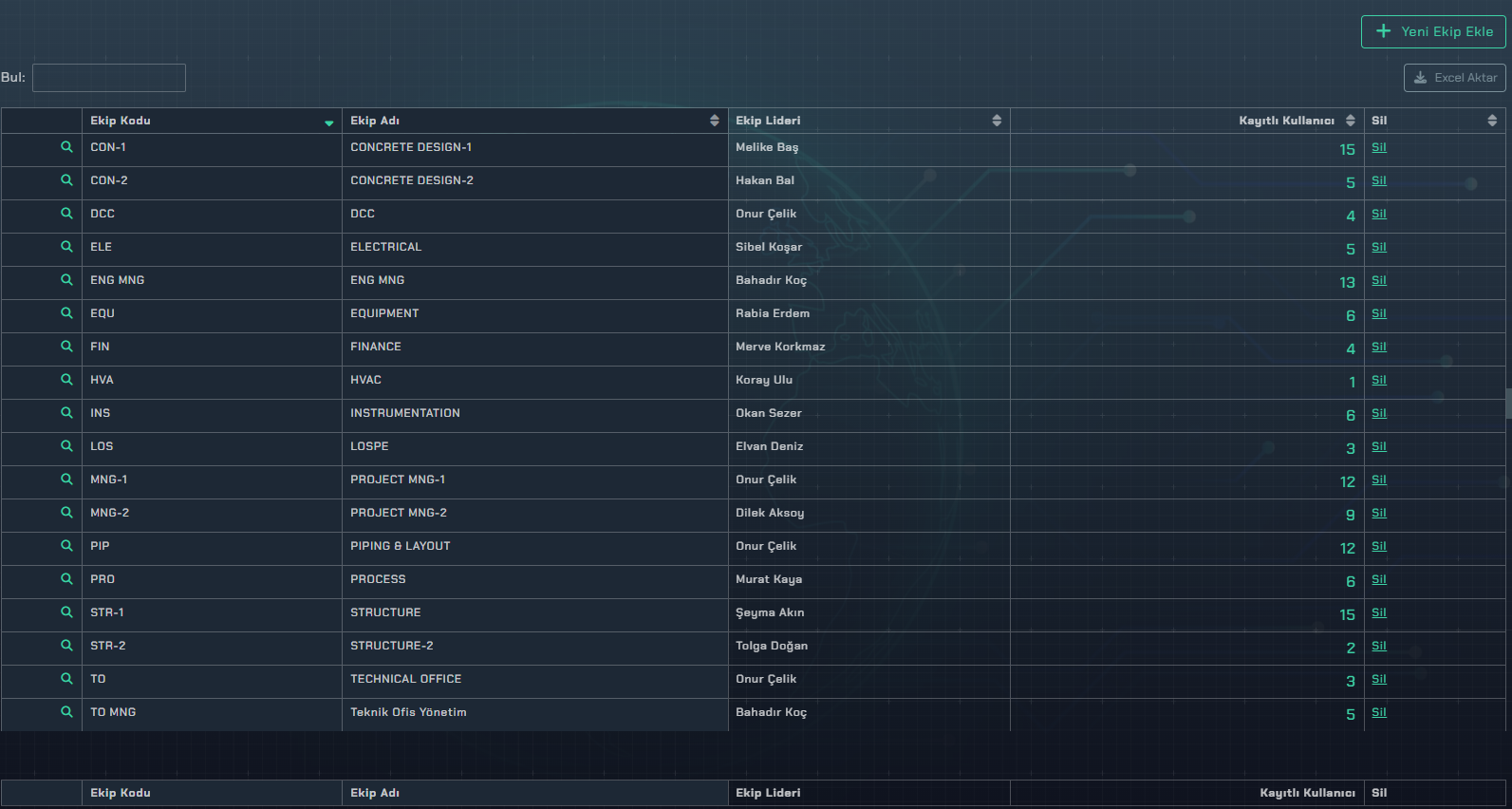Click the magnifier icon for MNG-2 row
Image resolution: width=1512 pixels, height=809 pixels.
tap(66, 513)
